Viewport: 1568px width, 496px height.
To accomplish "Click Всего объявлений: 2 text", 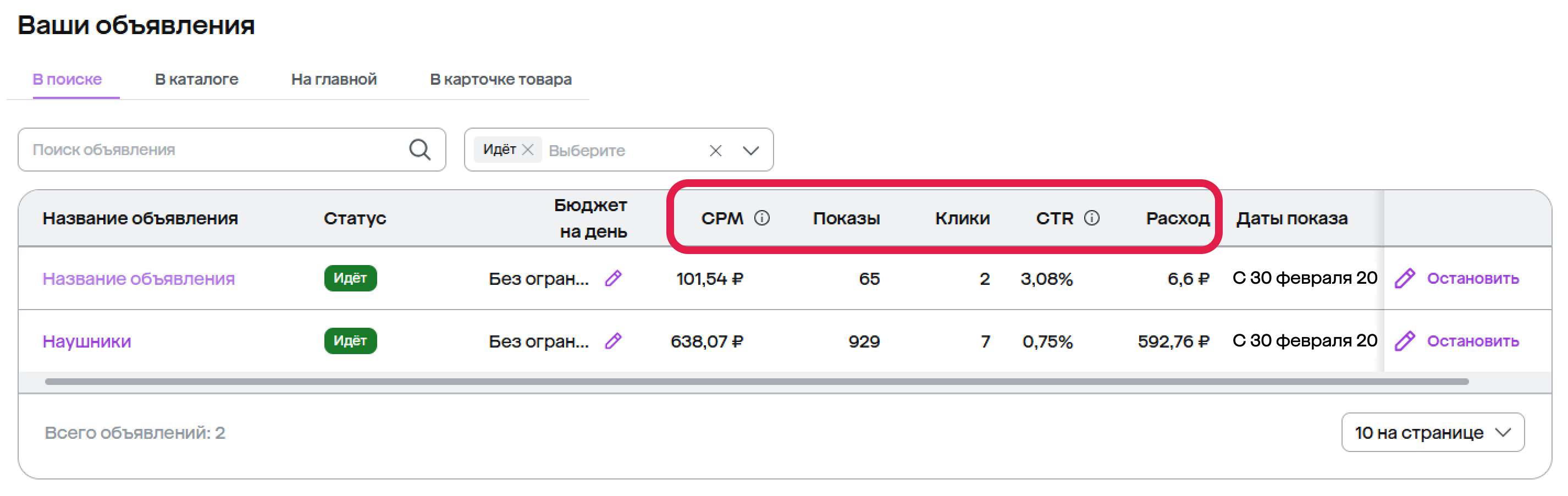I will point(135,433).
